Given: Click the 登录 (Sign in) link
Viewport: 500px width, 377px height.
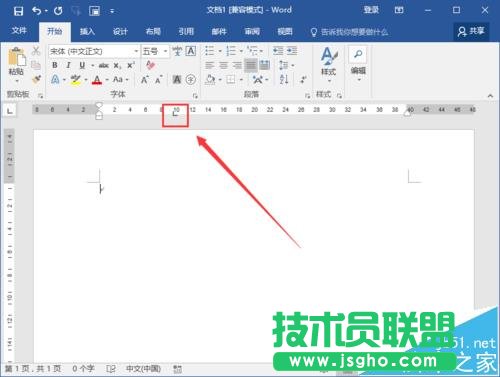Looking at the screenshot, I should tap(371, 10).
